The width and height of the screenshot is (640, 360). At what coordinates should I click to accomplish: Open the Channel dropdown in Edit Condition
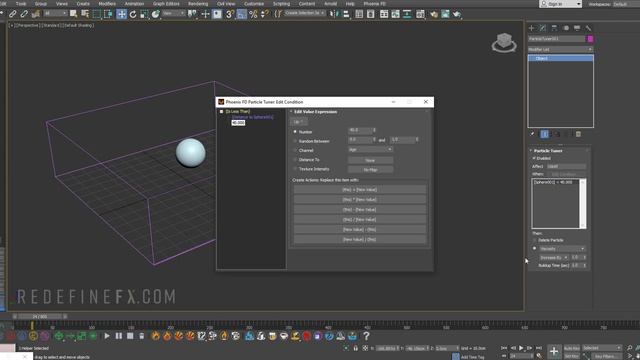pyautogui.click(x=370, y=150)
